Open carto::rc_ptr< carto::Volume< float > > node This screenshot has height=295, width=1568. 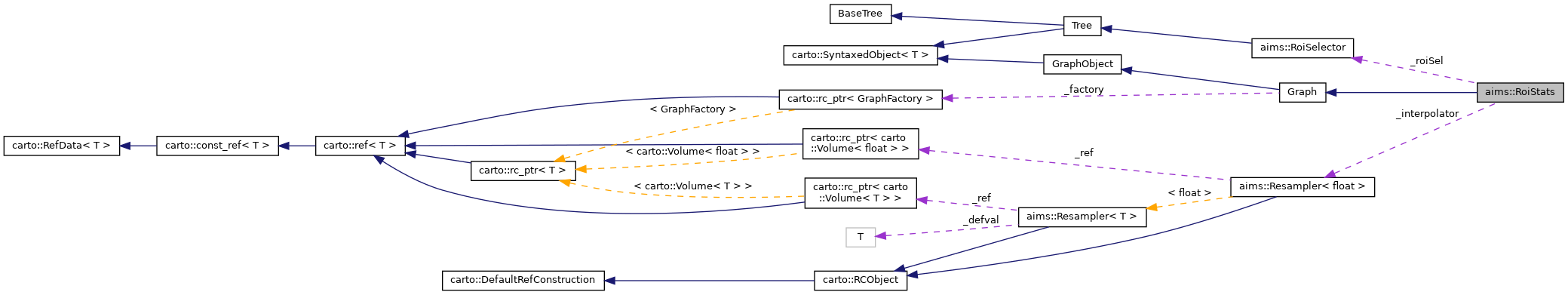point(861,143)
